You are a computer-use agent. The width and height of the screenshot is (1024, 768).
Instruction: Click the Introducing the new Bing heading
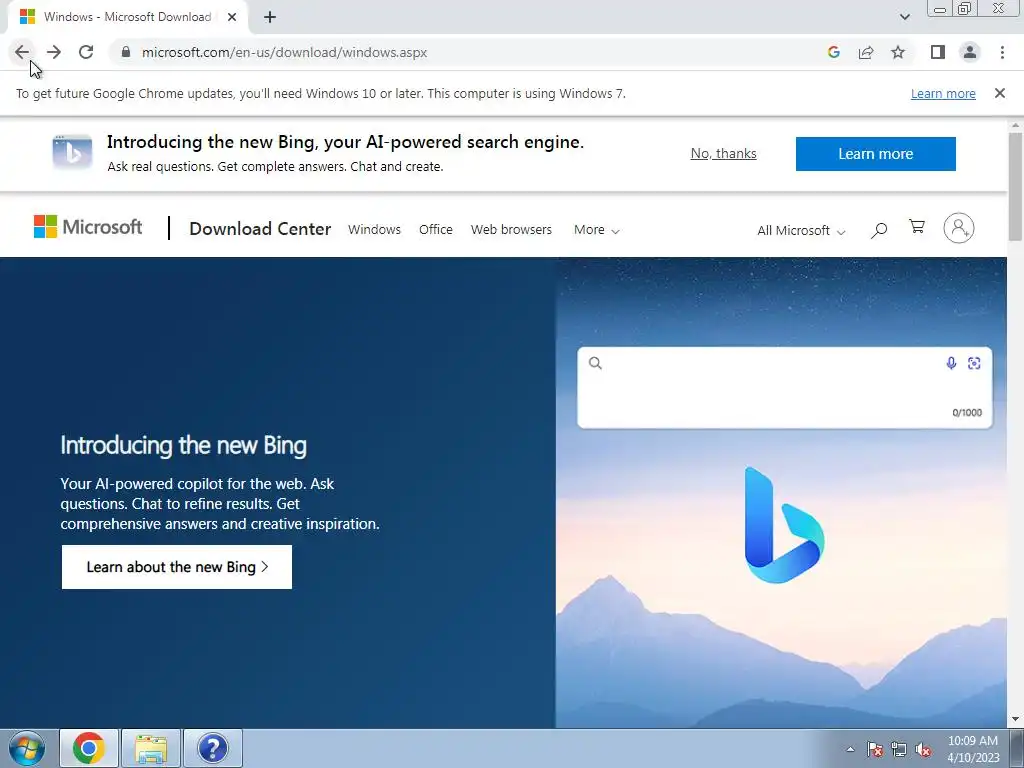pos(184,445)
